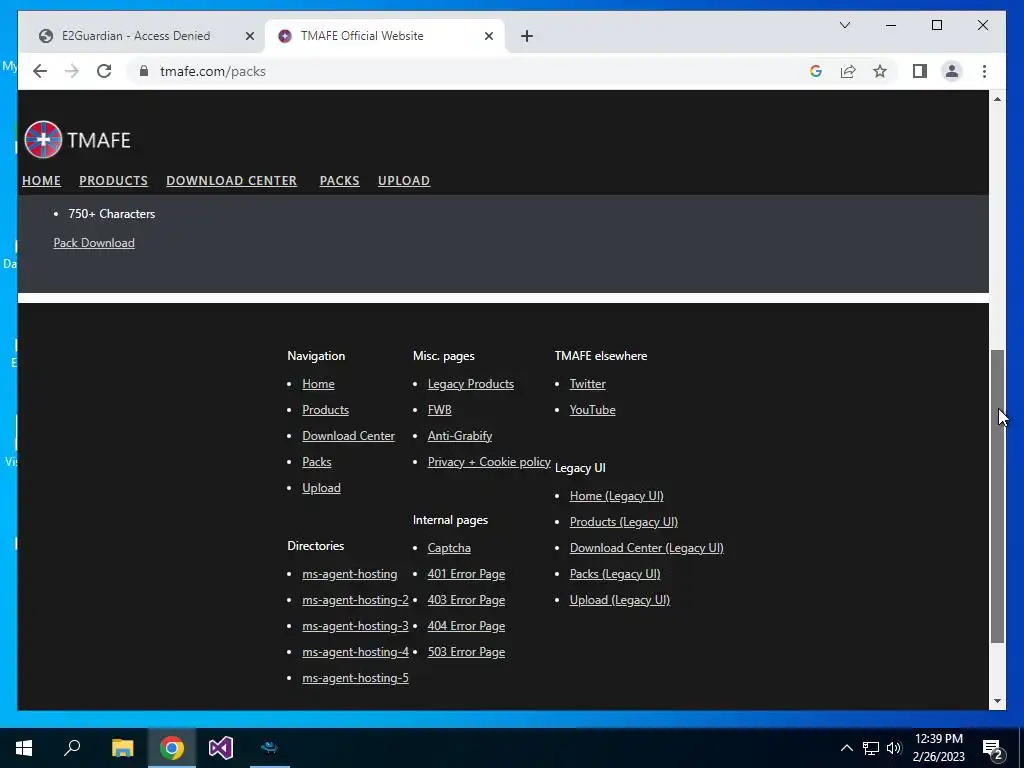Close the E2Guardian tab
The height and width of the screenshot is (768, 1024).
click(x=249, y=36)
